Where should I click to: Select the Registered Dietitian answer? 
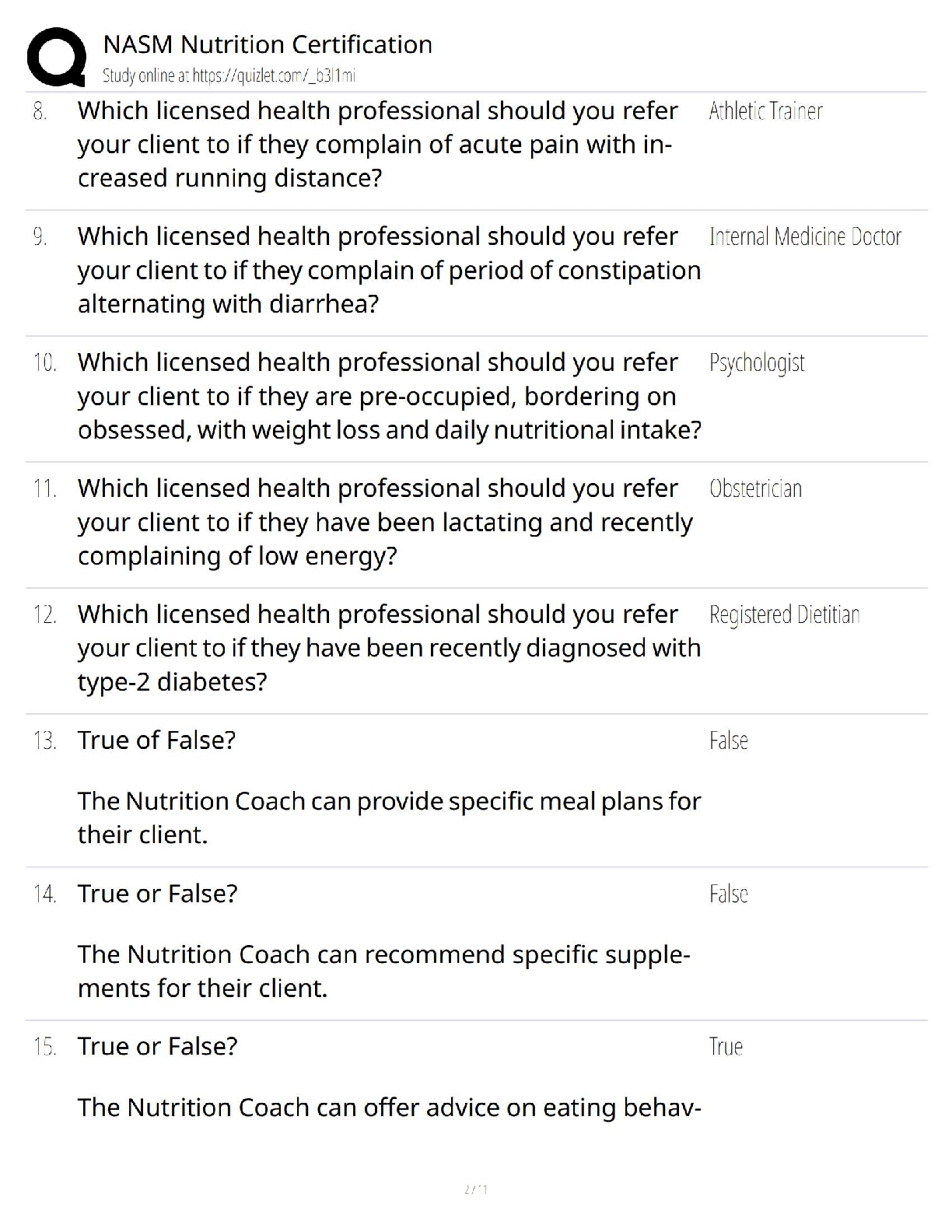click(784, 615)
